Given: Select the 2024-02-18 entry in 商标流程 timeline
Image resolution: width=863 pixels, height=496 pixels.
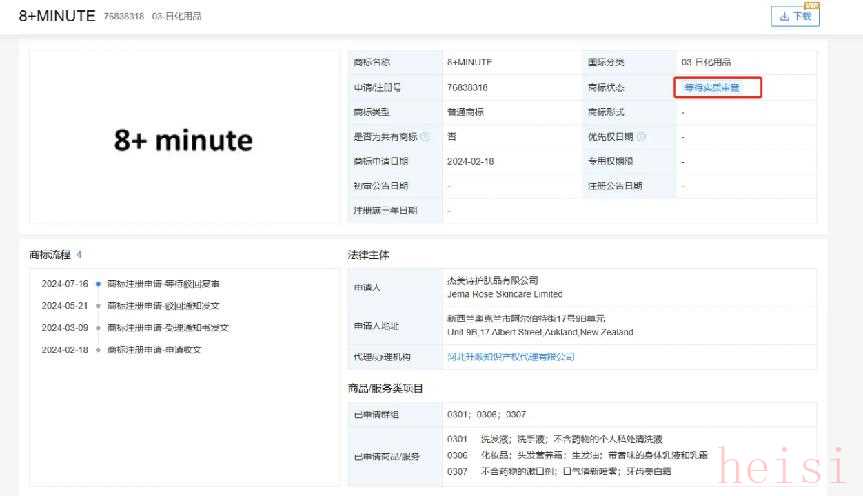Looking at the screenshot, I should [x=121, y=350].
